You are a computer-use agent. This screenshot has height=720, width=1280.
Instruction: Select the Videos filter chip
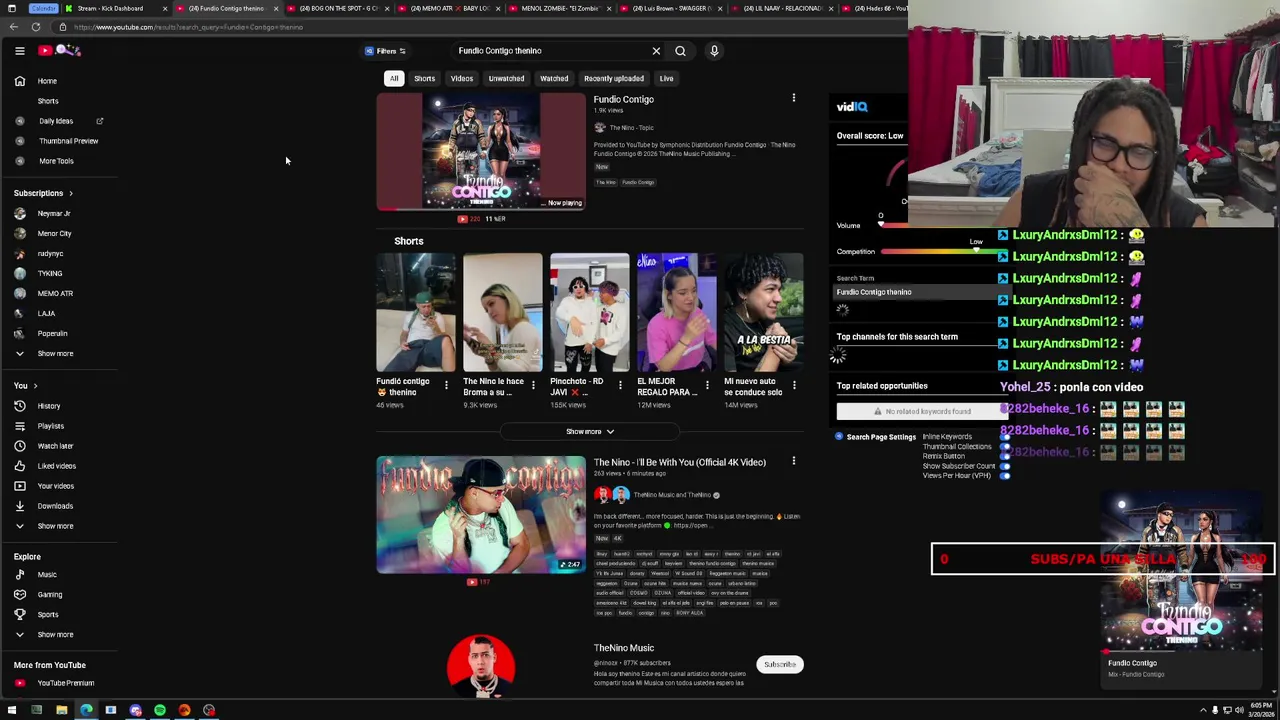point(461,78)
